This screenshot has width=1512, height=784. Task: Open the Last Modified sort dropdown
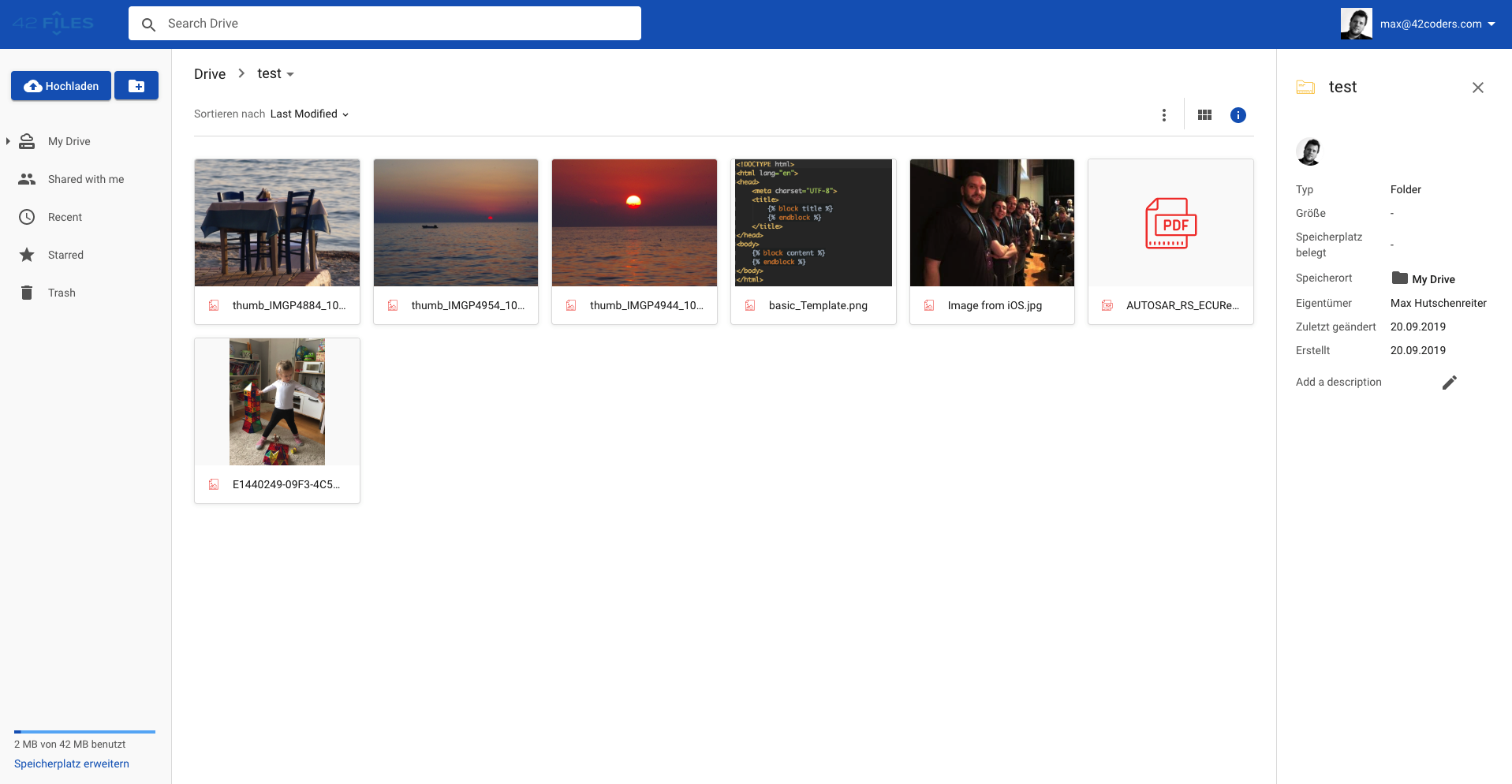[309, 114]
